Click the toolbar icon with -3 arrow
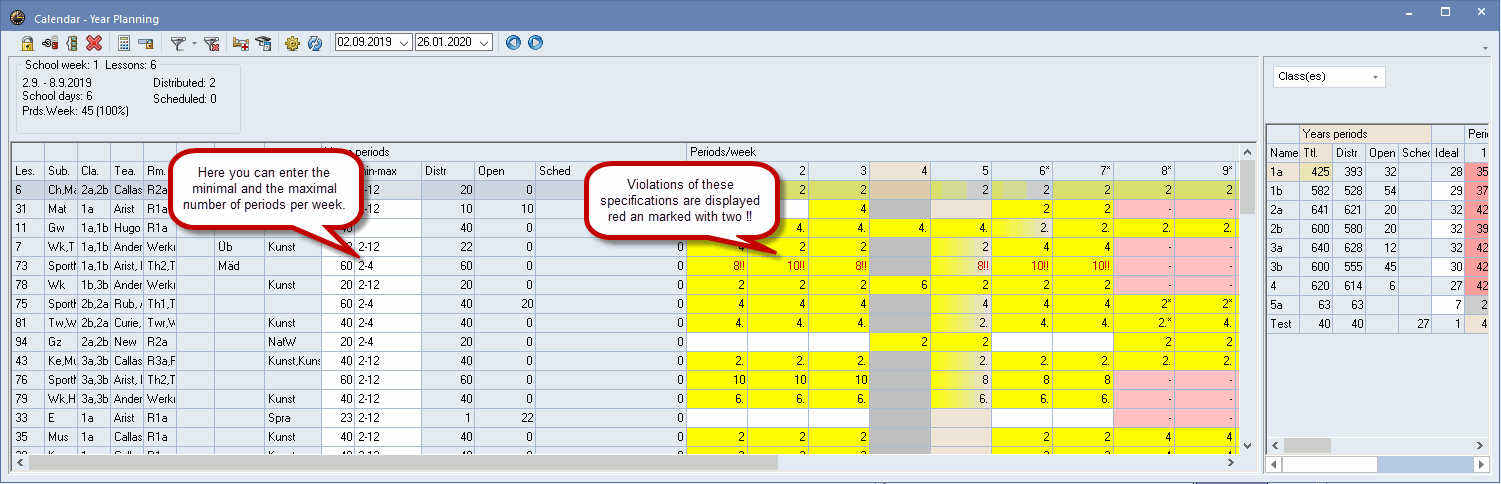The height and width of the screenshot is (484, 1501). click(50, 43)
